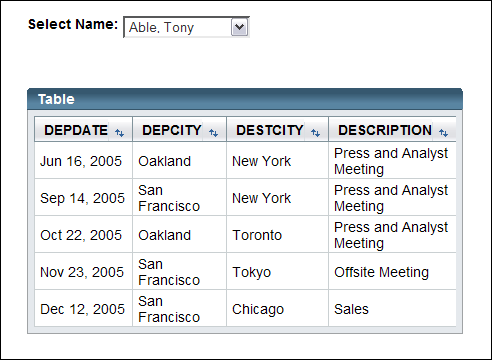Viewport: 492px width, 360px height.
Task: Click the Able, Tony name field
Action: pyautogui.click(x=186, y=27)
